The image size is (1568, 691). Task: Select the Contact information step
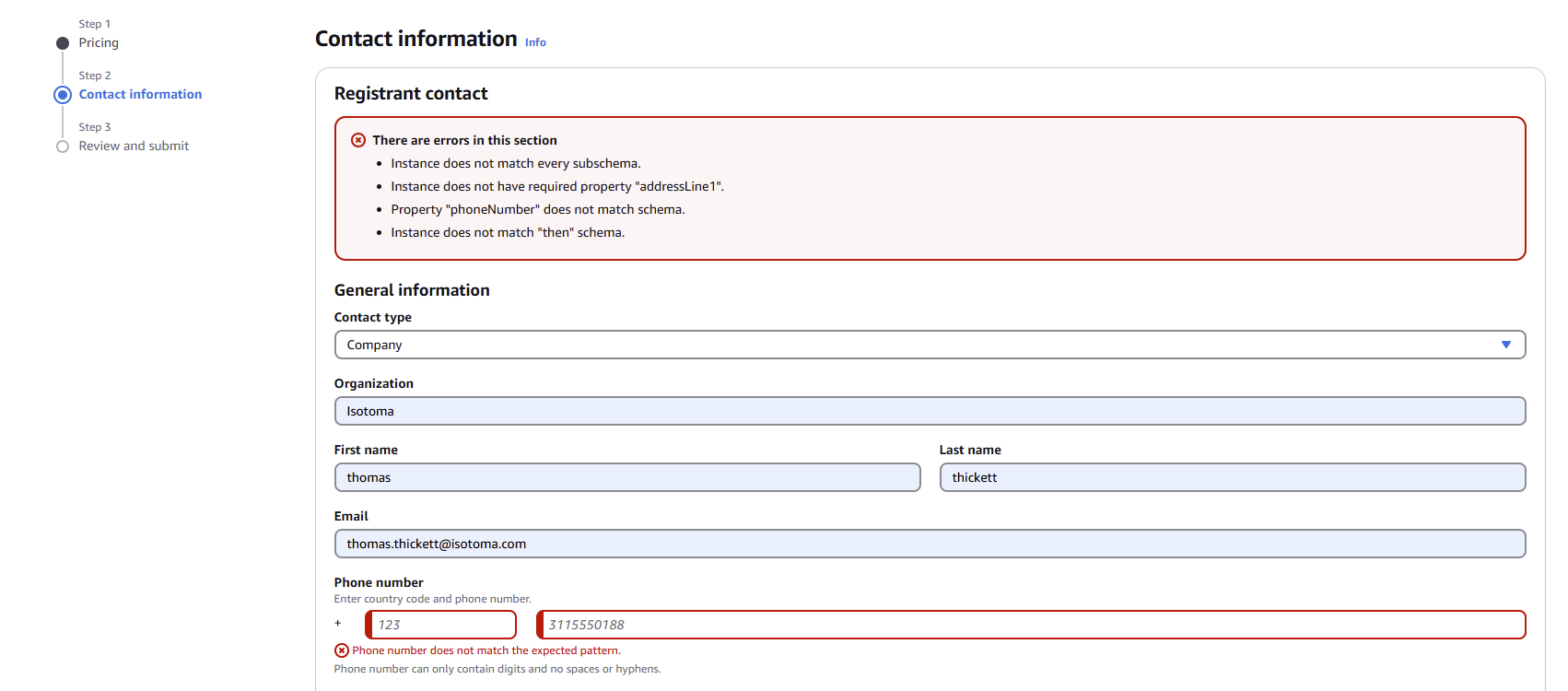140,95
